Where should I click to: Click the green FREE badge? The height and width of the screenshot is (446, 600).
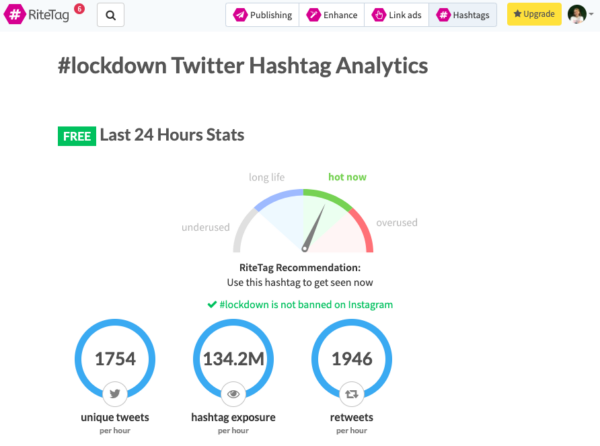[77, 136]
